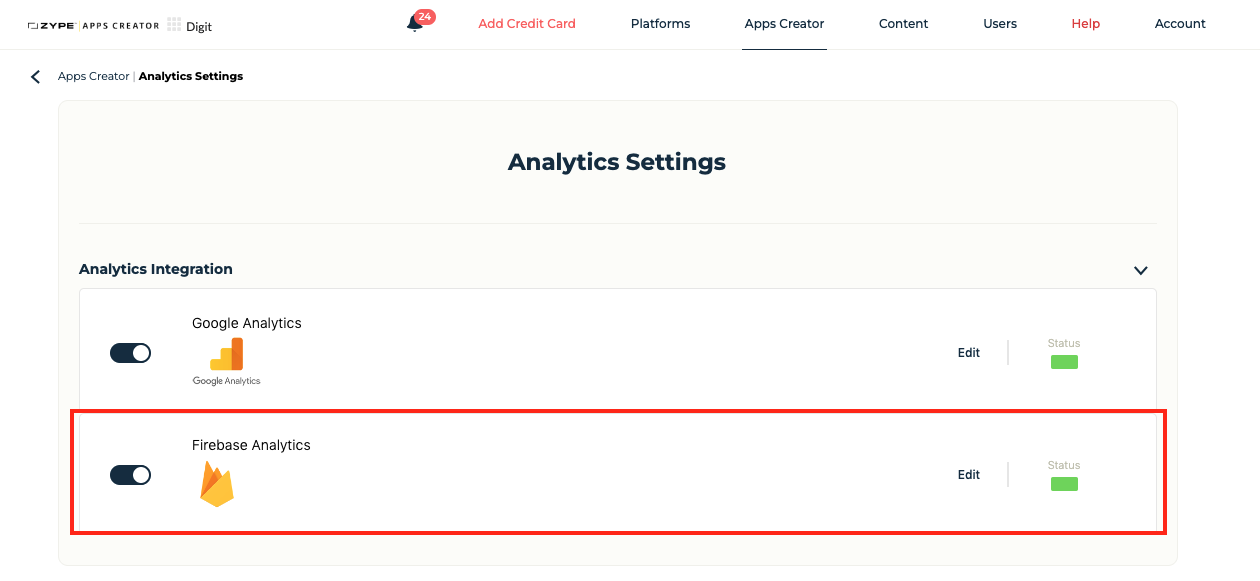Open the Users menu

click(1000, 24)
